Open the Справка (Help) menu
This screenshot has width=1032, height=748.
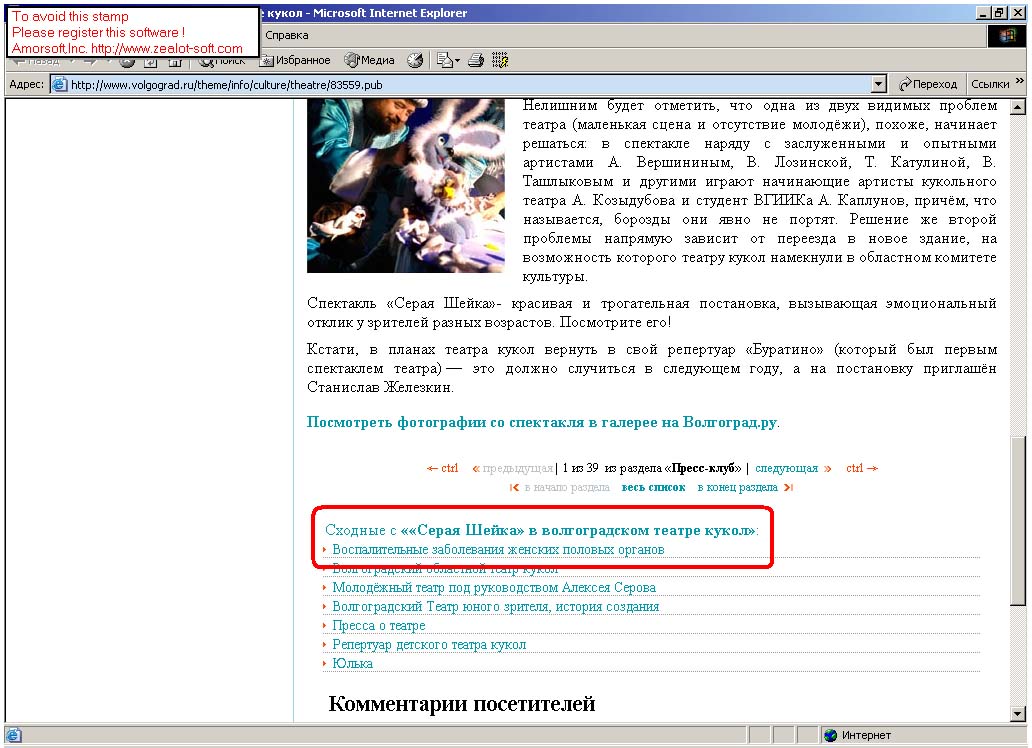[x=287, y=35]
